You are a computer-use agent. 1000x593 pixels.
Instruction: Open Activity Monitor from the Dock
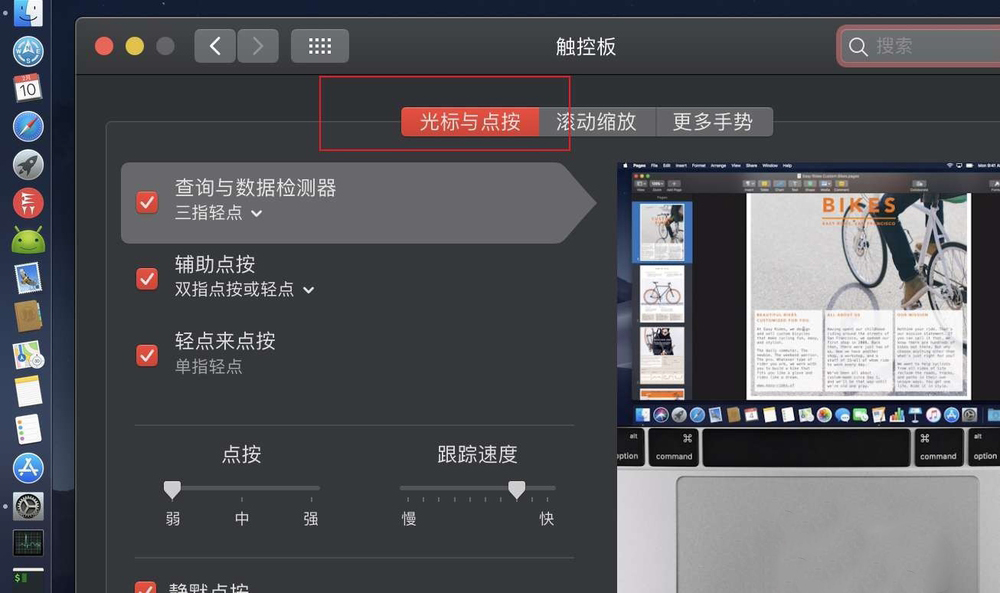(x=28, y=543)
